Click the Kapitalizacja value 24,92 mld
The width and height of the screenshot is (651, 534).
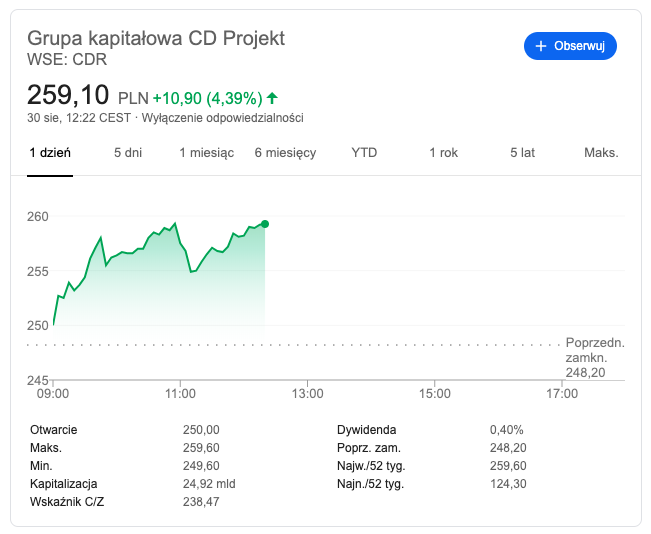click(x=209, y=484)
